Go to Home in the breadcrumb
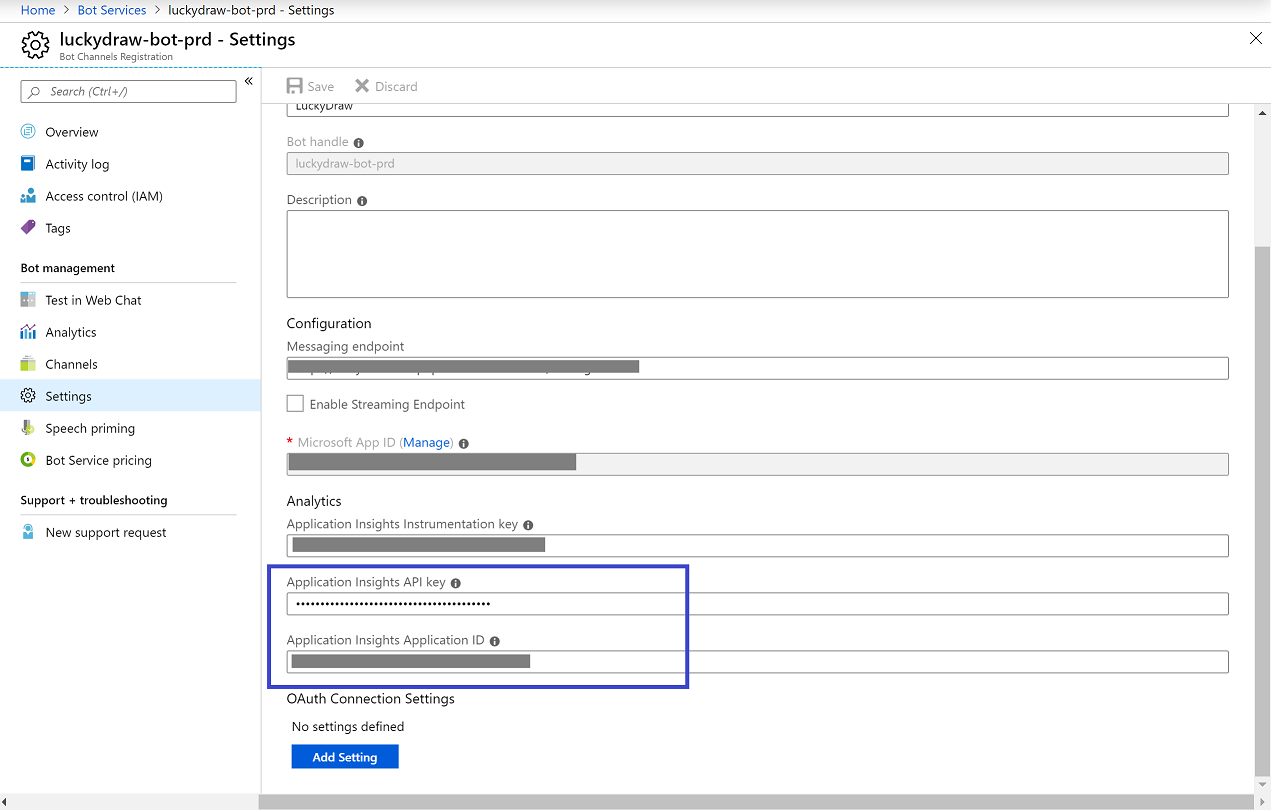The image size is (1271, 810). (x=38, y=10)
